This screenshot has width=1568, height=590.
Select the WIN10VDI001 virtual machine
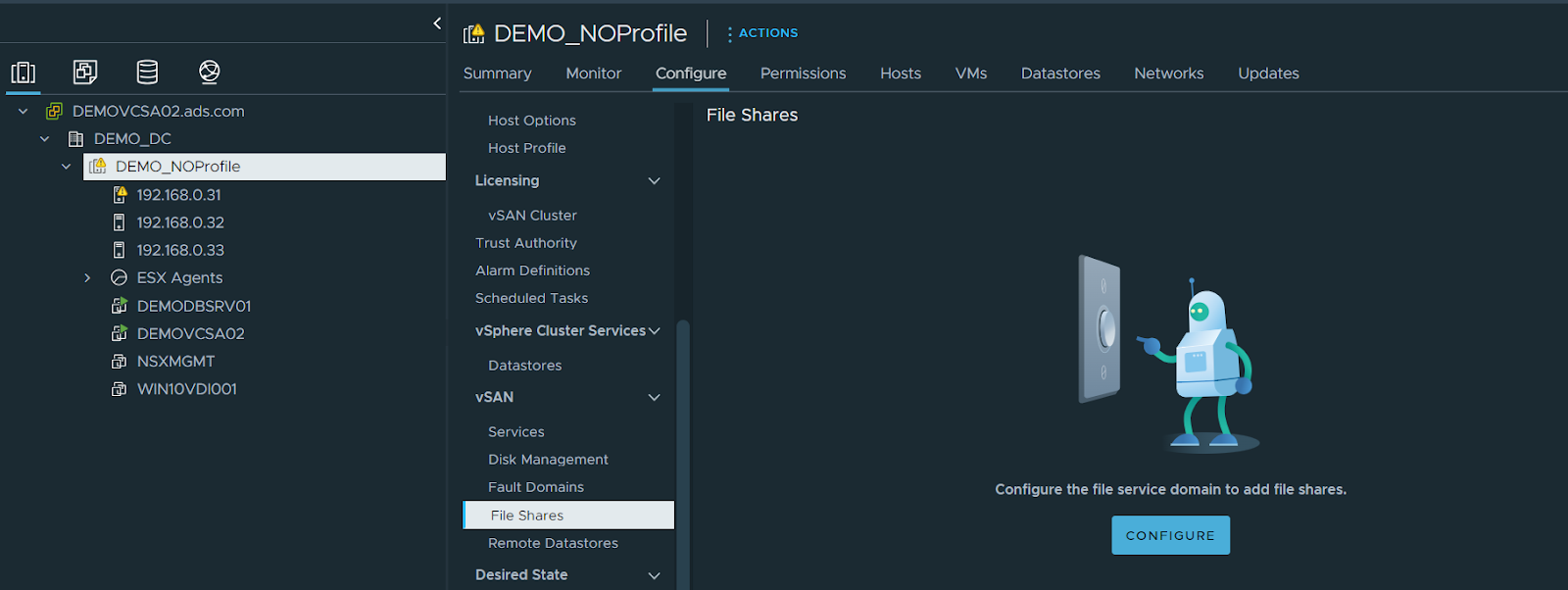tap(187, 388)
